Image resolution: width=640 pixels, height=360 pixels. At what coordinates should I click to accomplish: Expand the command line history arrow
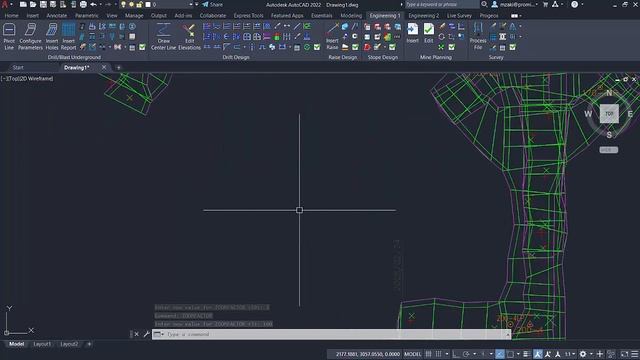tap(508, 334)
